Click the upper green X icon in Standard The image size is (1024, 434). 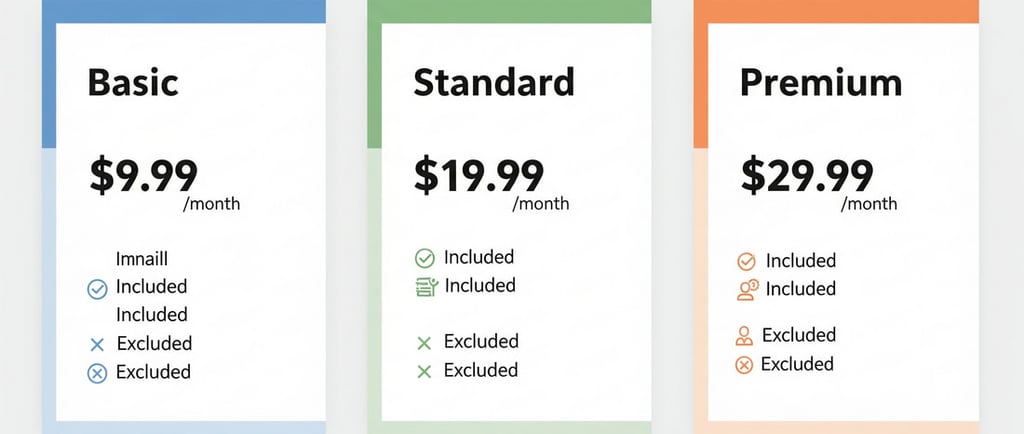click(424, 343)
